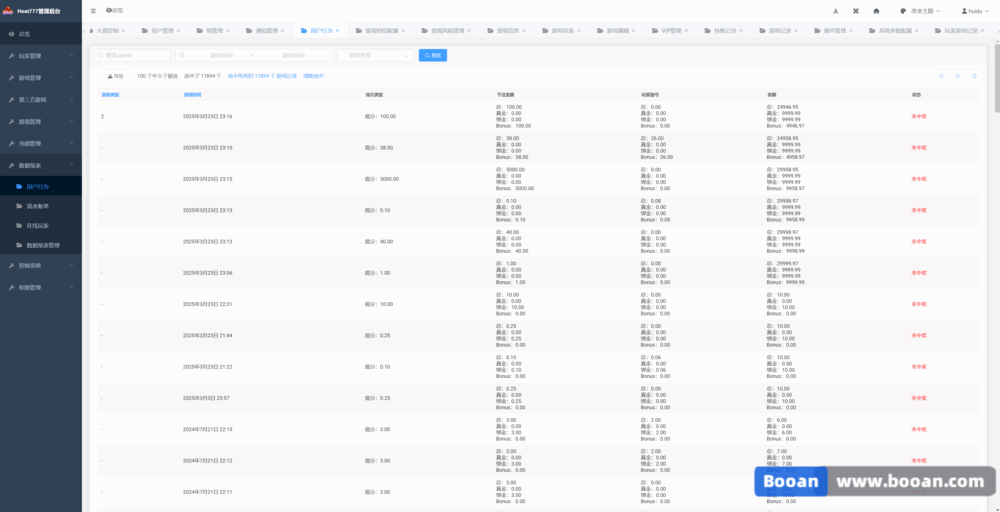
Task: Click the 搜索userid input field
Action: click(x=134, y=55)
